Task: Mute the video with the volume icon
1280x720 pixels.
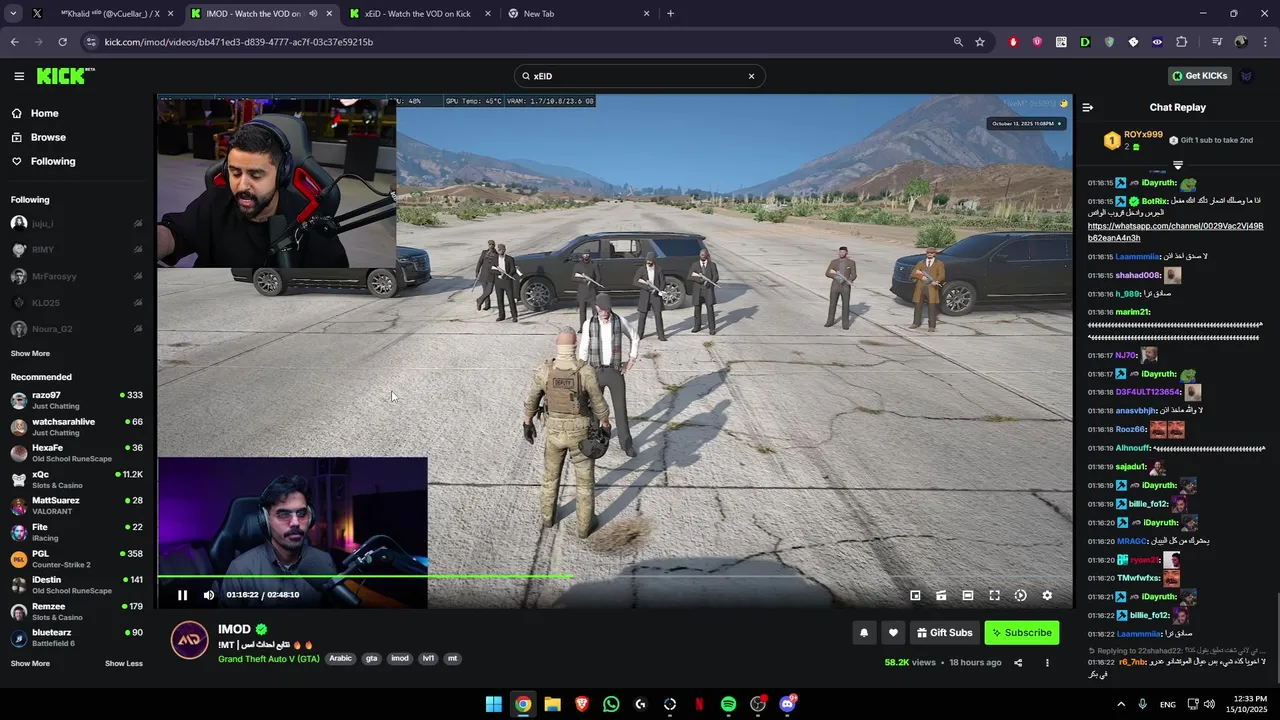Action: [209, 595]
